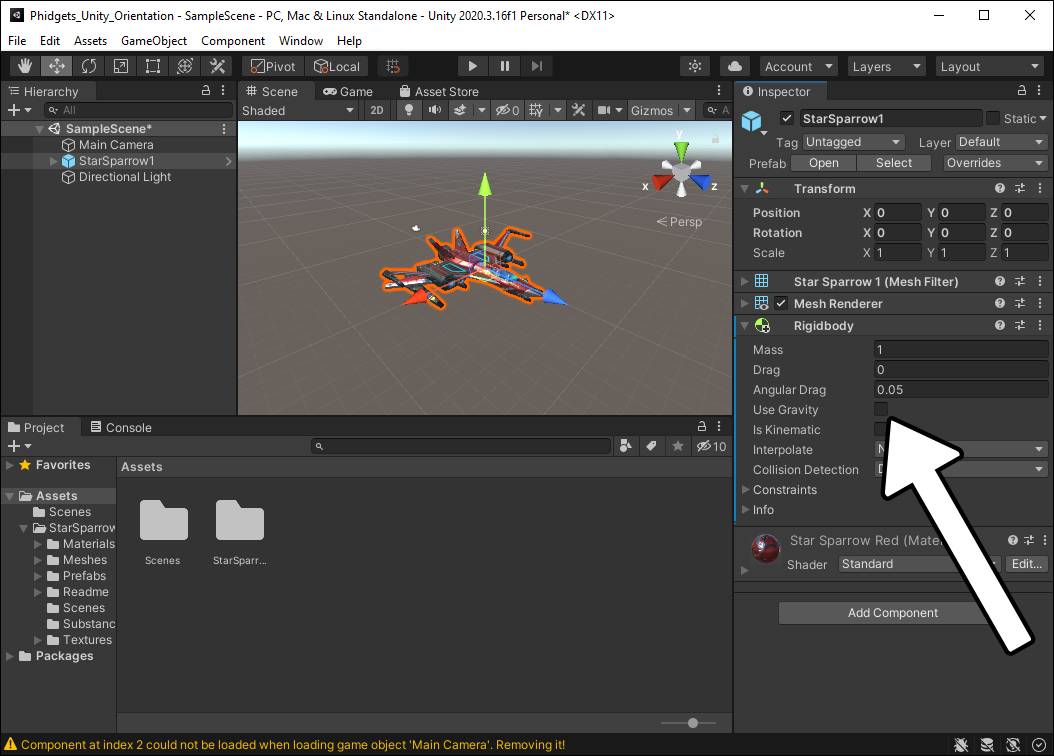Viewport: 1054px width, 756px height.
Task: Open the GameObject menu
Action: (154, 40)
